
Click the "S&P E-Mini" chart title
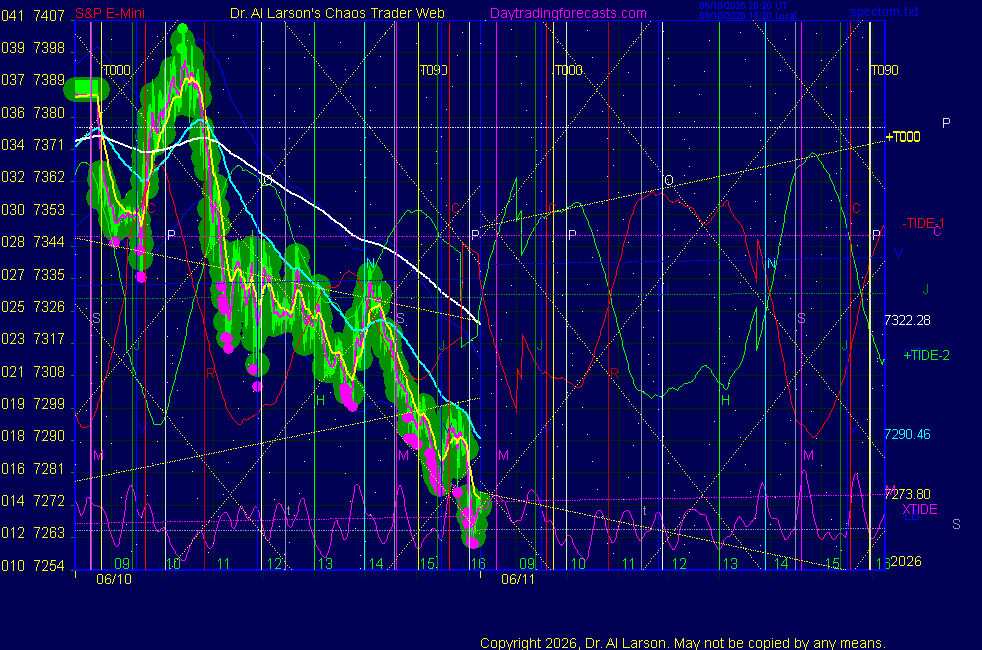(x=110, y=13)
